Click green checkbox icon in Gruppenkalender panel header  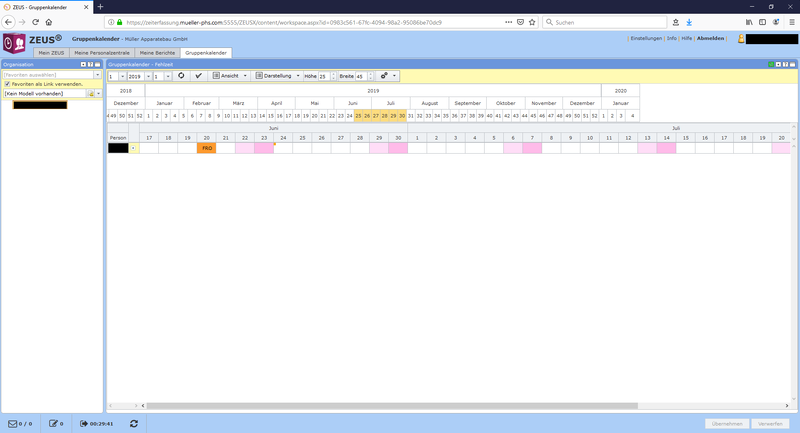[772, 64]
